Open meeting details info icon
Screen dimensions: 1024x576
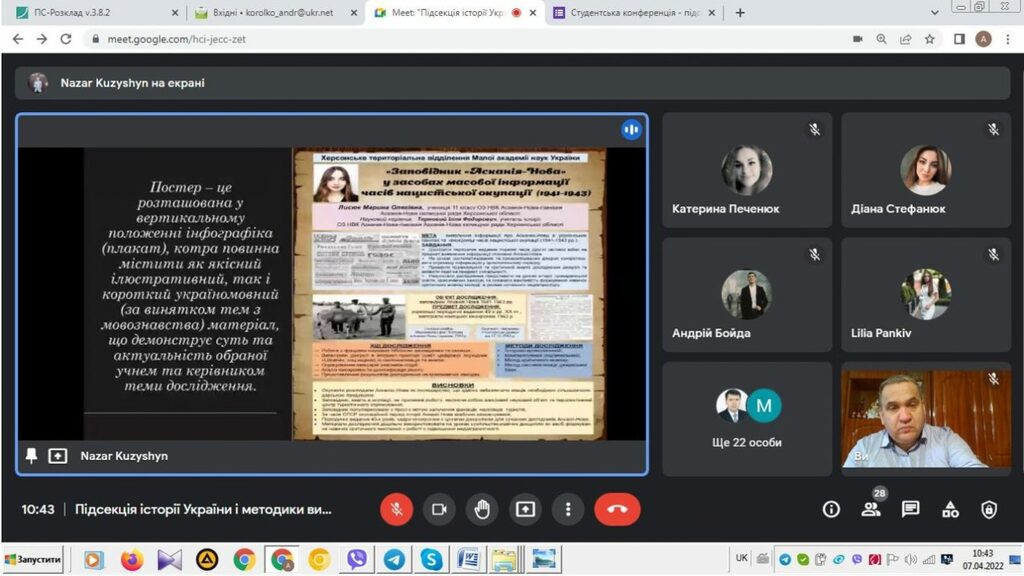point(831,509)
